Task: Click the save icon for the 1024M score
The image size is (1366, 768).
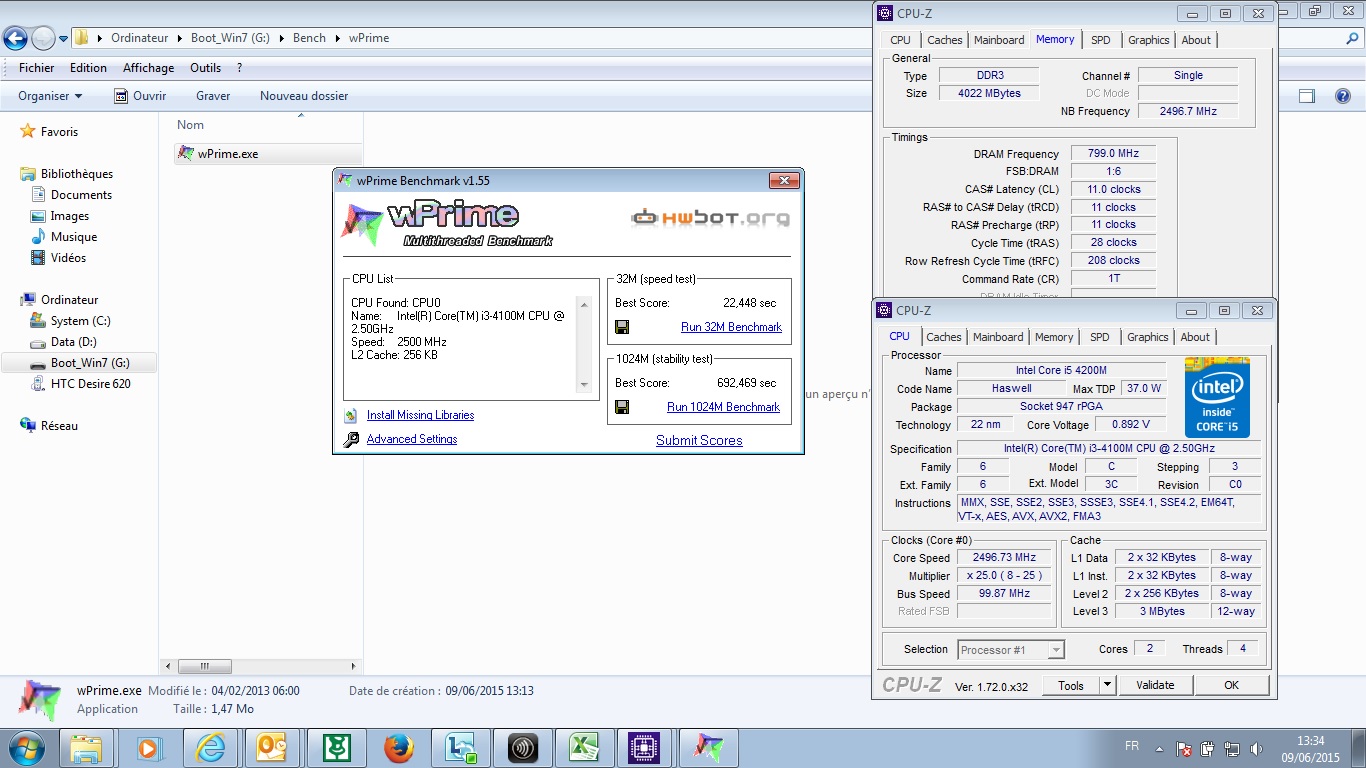Action: point(622,407)
